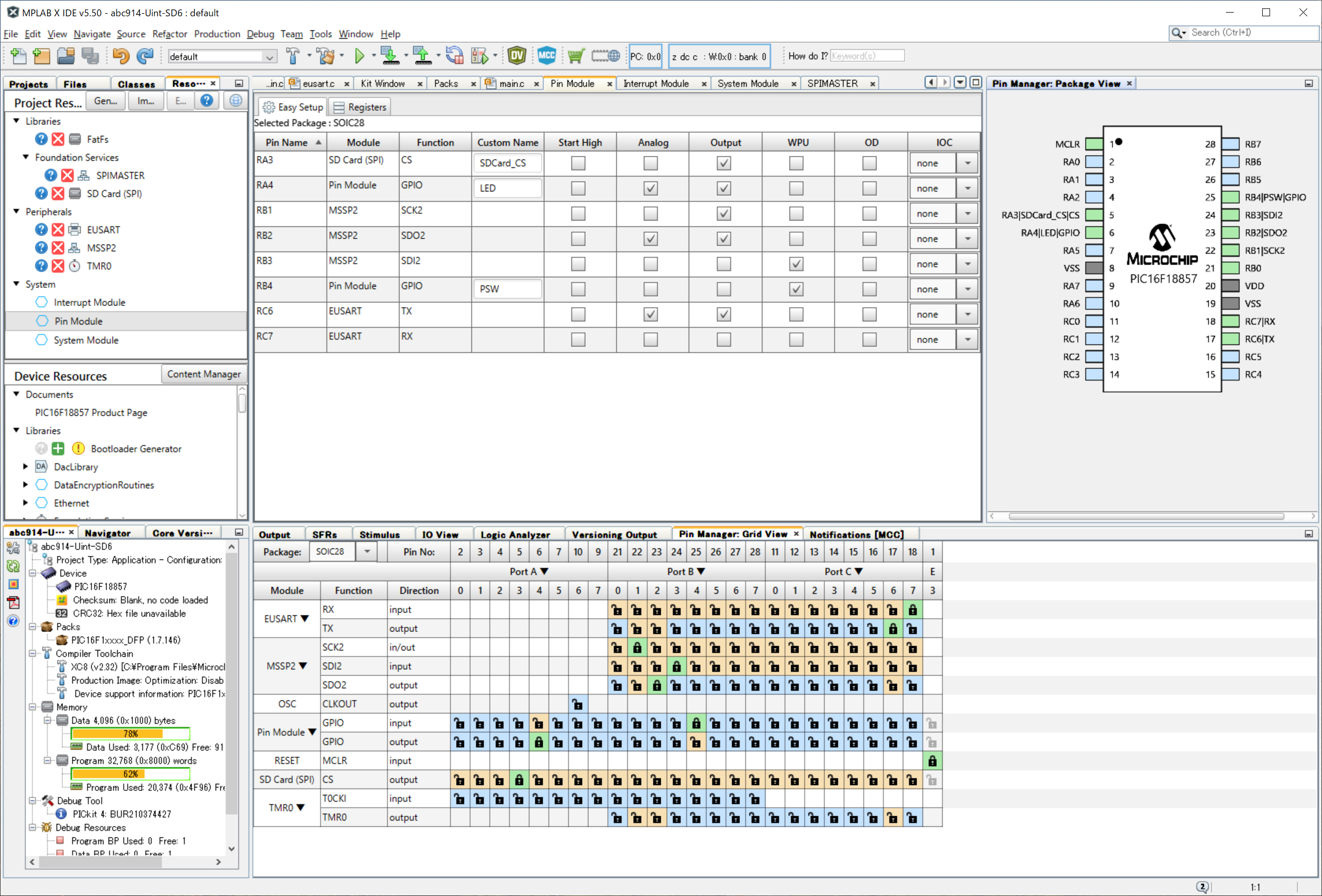The width and height of the screenshot is (1322, 896).
Task: Open PIC16F18857 Product Page link
Action: pos(91,413)
